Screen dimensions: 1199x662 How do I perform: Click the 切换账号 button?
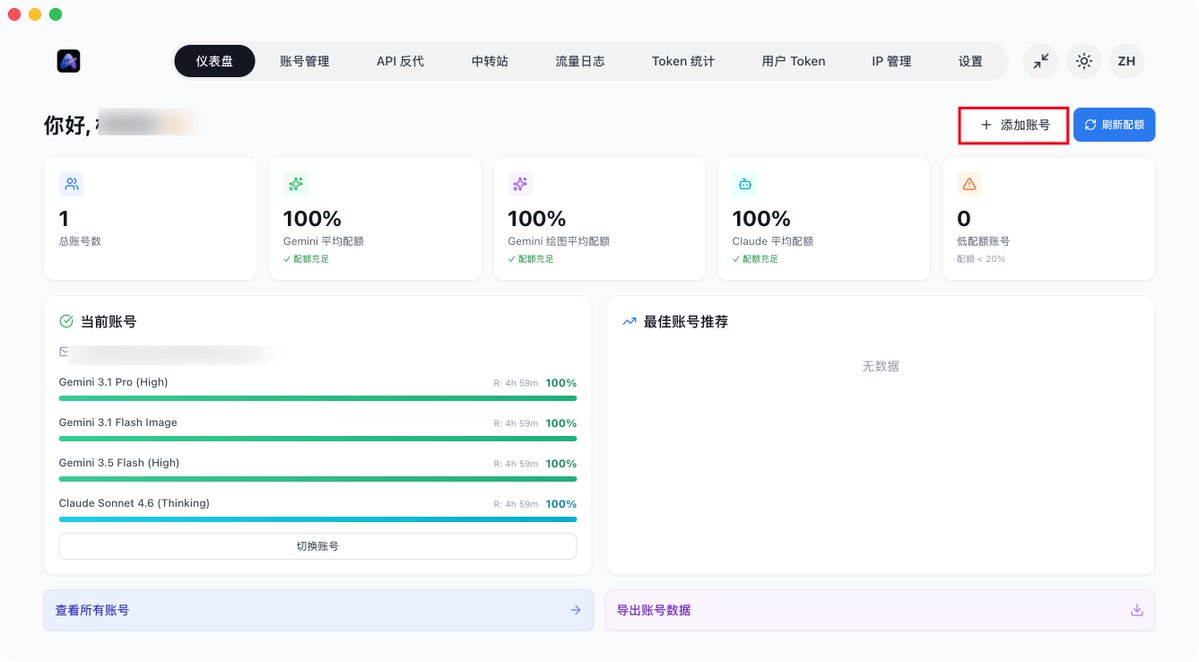tap(317, 546)
